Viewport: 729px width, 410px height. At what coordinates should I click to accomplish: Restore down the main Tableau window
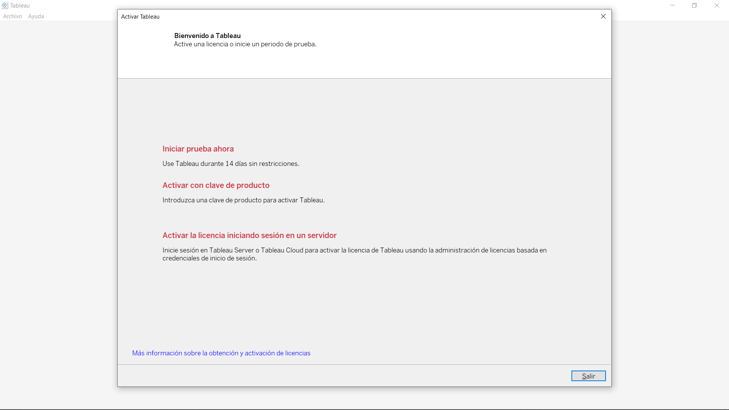[x=694, y=6]
